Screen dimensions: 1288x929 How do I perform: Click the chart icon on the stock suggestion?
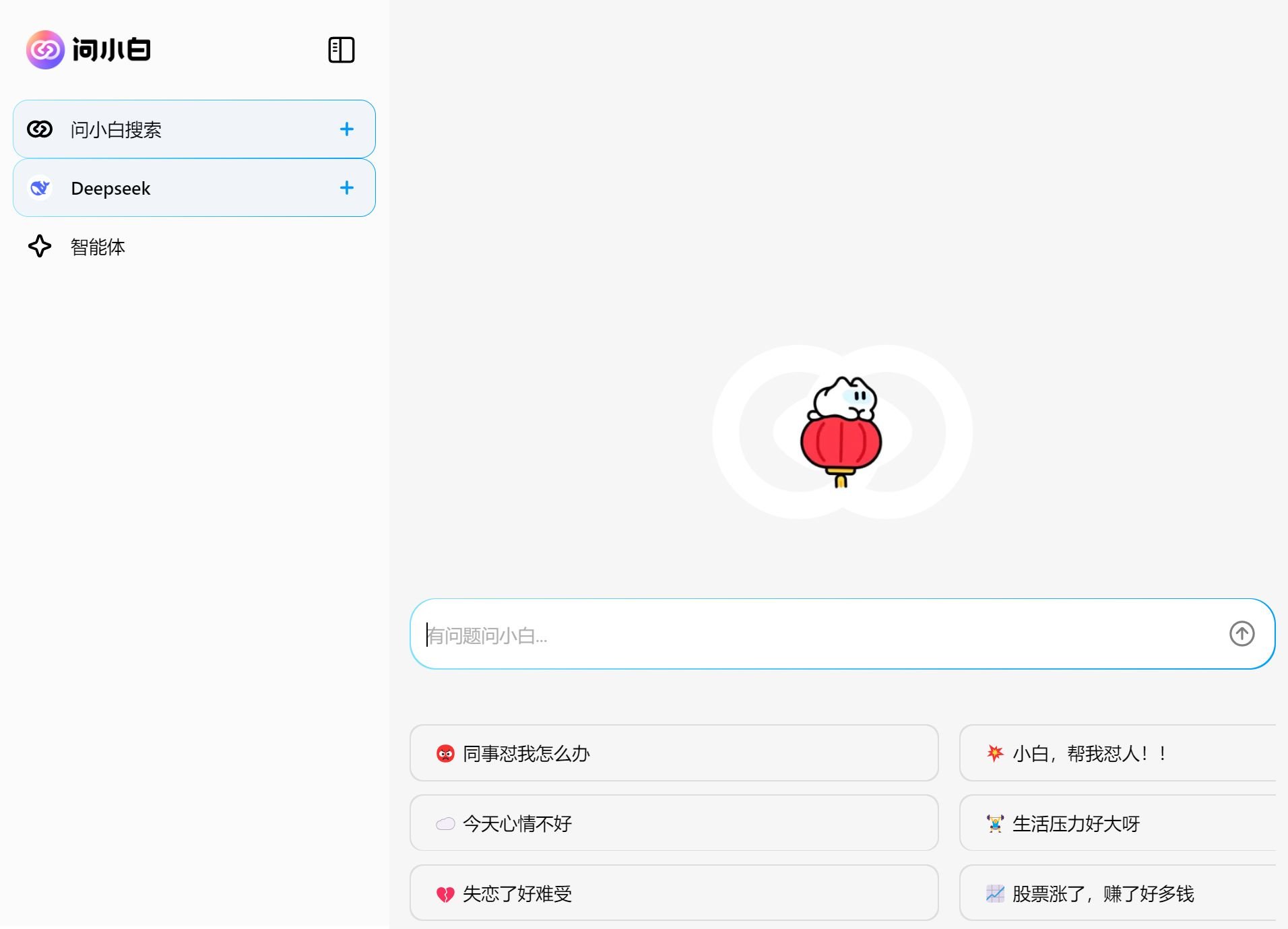(x=995, y=893)
